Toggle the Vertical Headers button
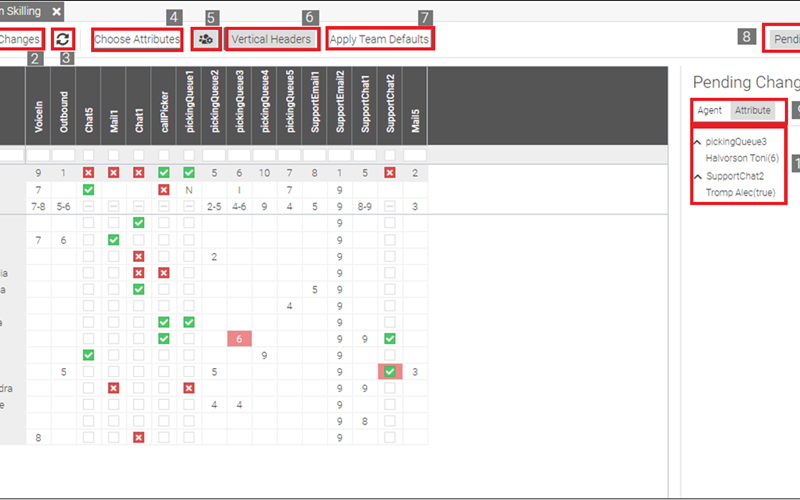Viewport: 800px width, 500px height. tap(271, 39)
